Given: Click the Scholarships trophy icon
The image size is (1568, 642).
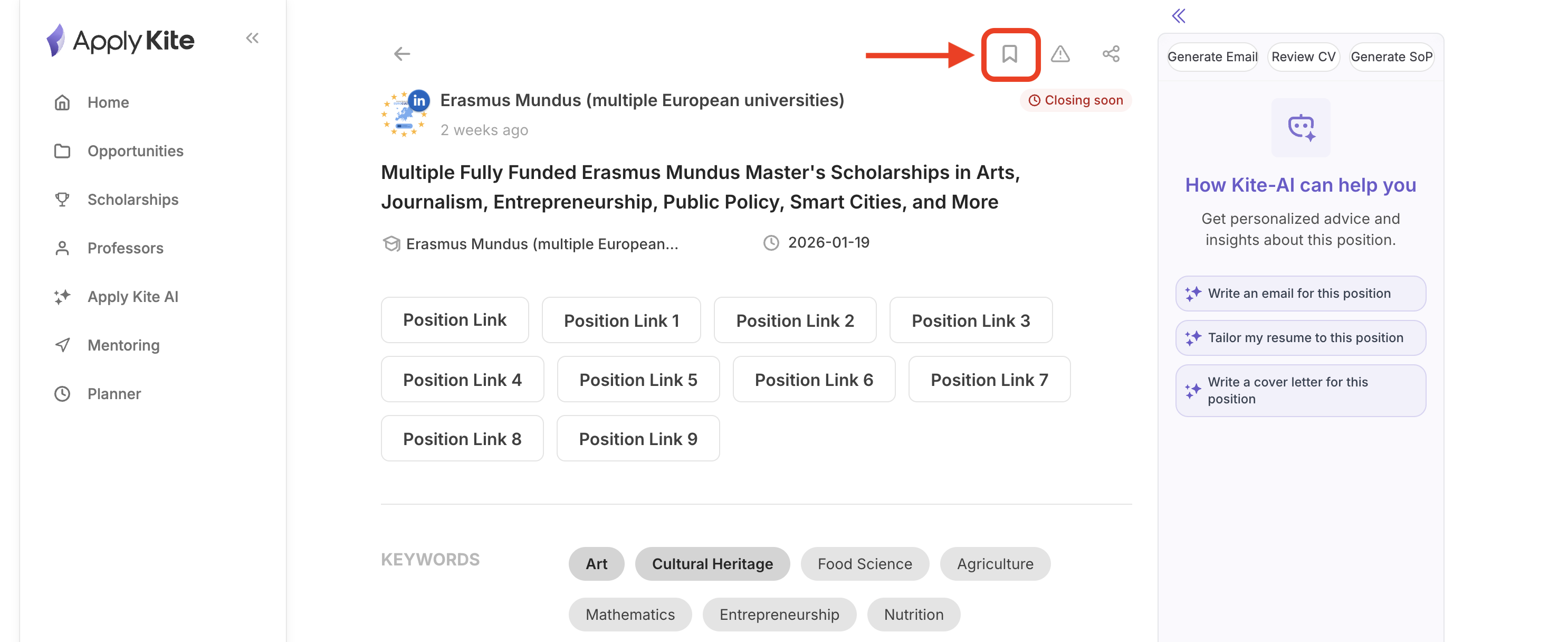Looking at the screenshot, I should 62,199.
